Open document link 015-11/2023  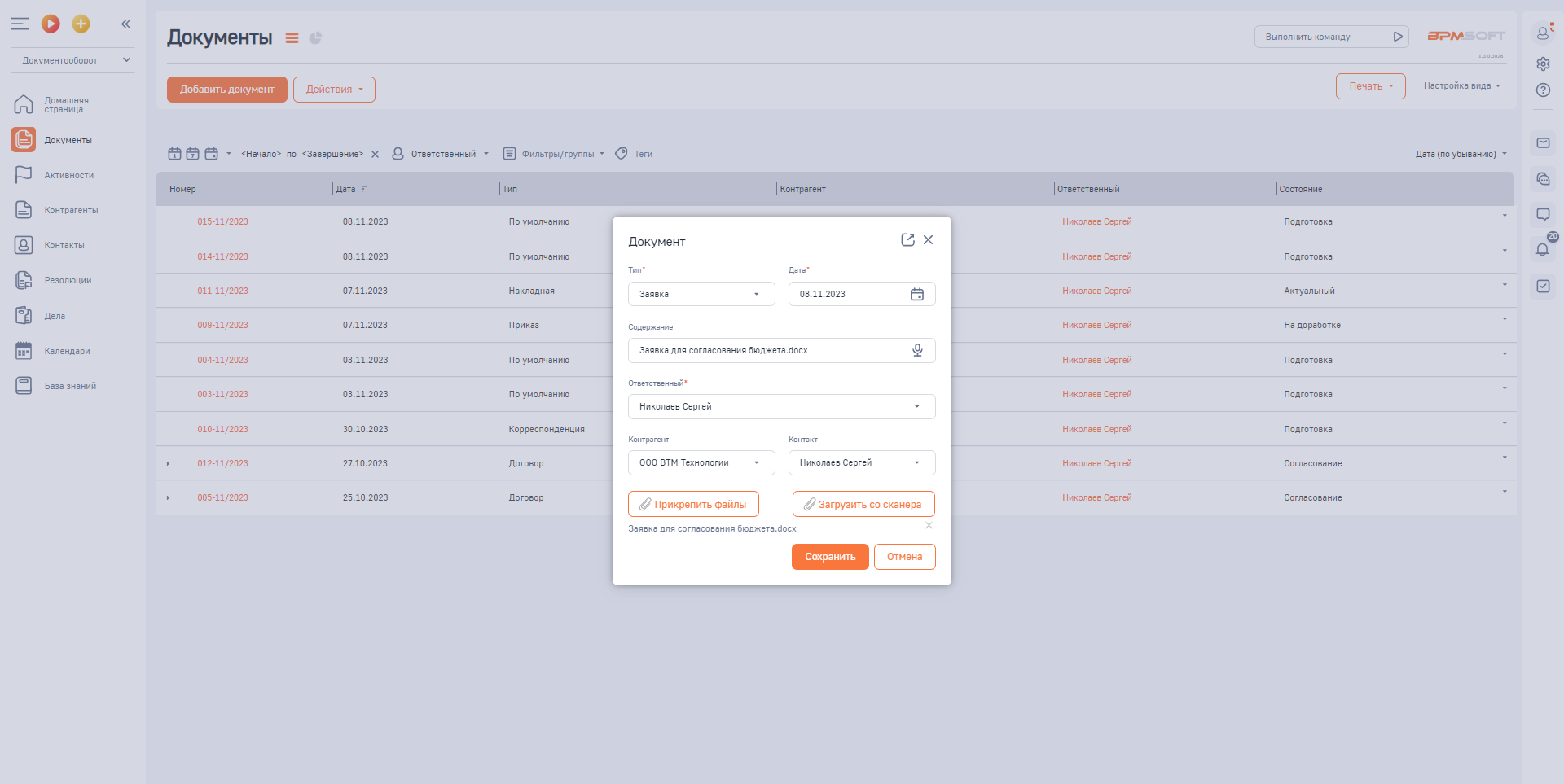[x=222, y=221]
